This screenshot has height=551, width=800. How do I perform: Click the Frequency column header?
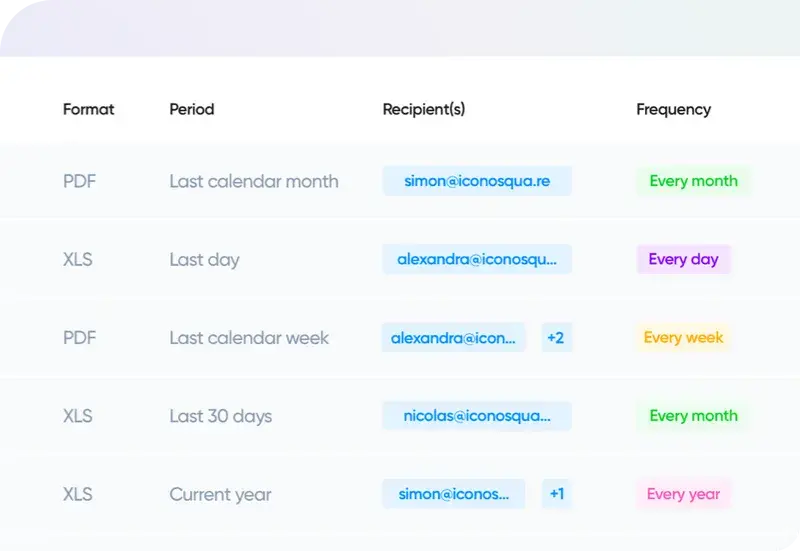(x=673, y=109)
